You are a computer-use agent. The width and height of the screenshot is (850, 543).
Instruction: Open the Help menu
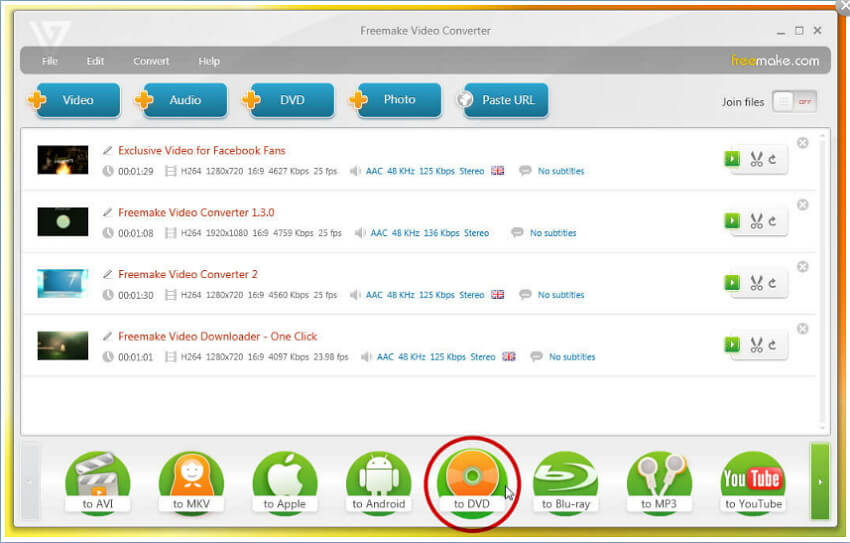click(209, 61)
